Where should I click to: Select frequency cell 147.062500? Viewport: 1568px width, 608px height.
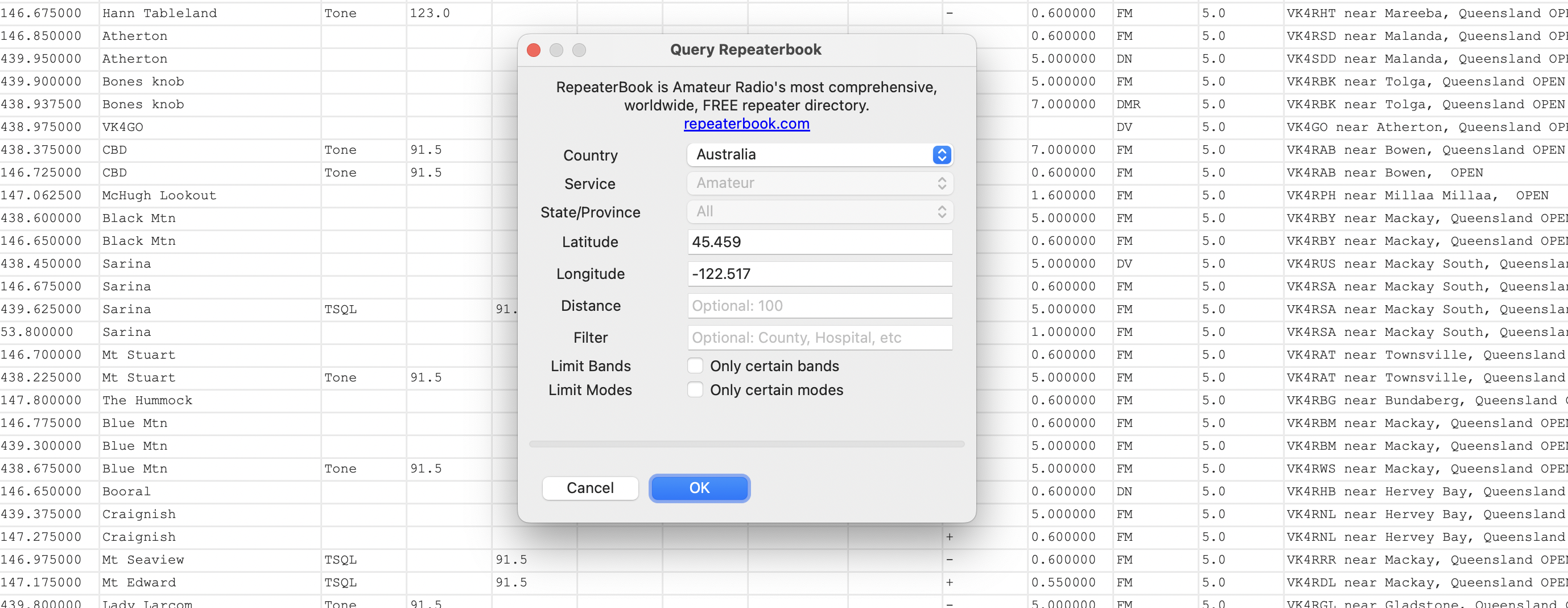coord(49,196)
